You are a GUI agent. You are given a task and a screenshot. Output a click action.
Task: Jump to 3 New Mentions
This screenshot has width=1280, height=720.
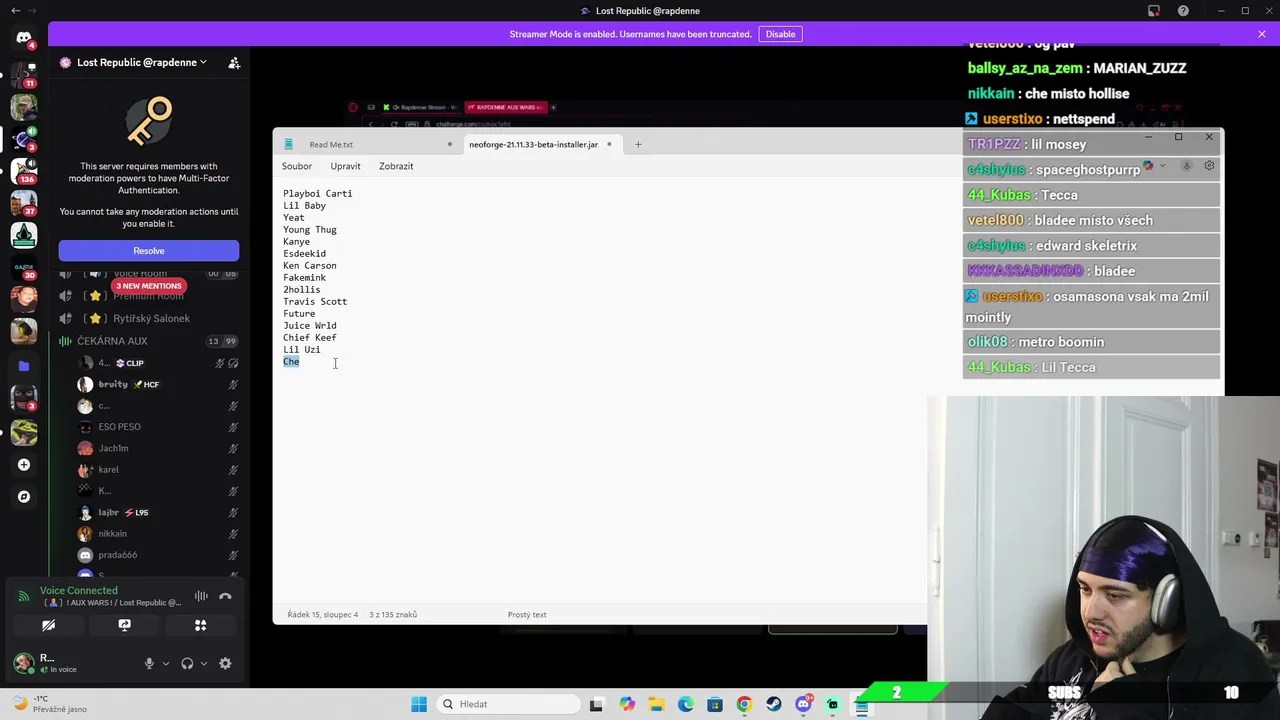pos(148,286)
